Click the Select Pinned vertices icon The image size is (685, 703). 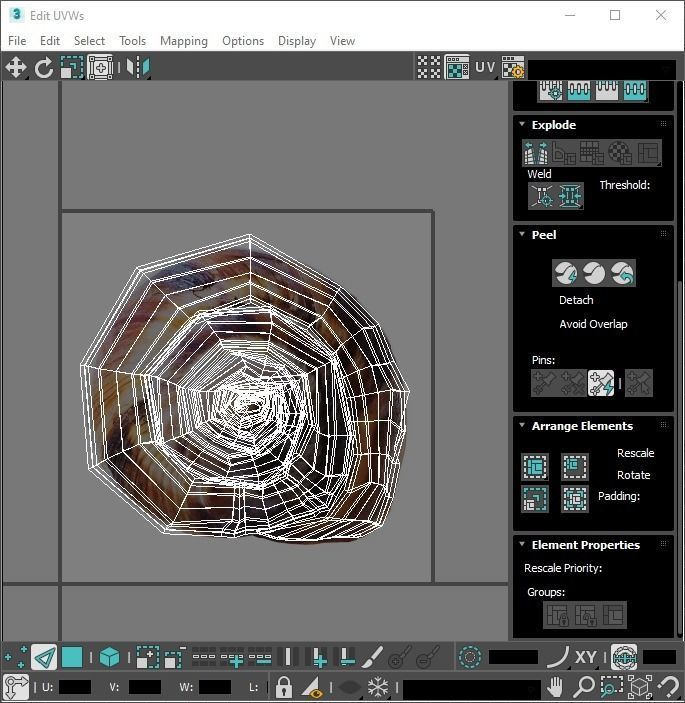pos(638,383)
